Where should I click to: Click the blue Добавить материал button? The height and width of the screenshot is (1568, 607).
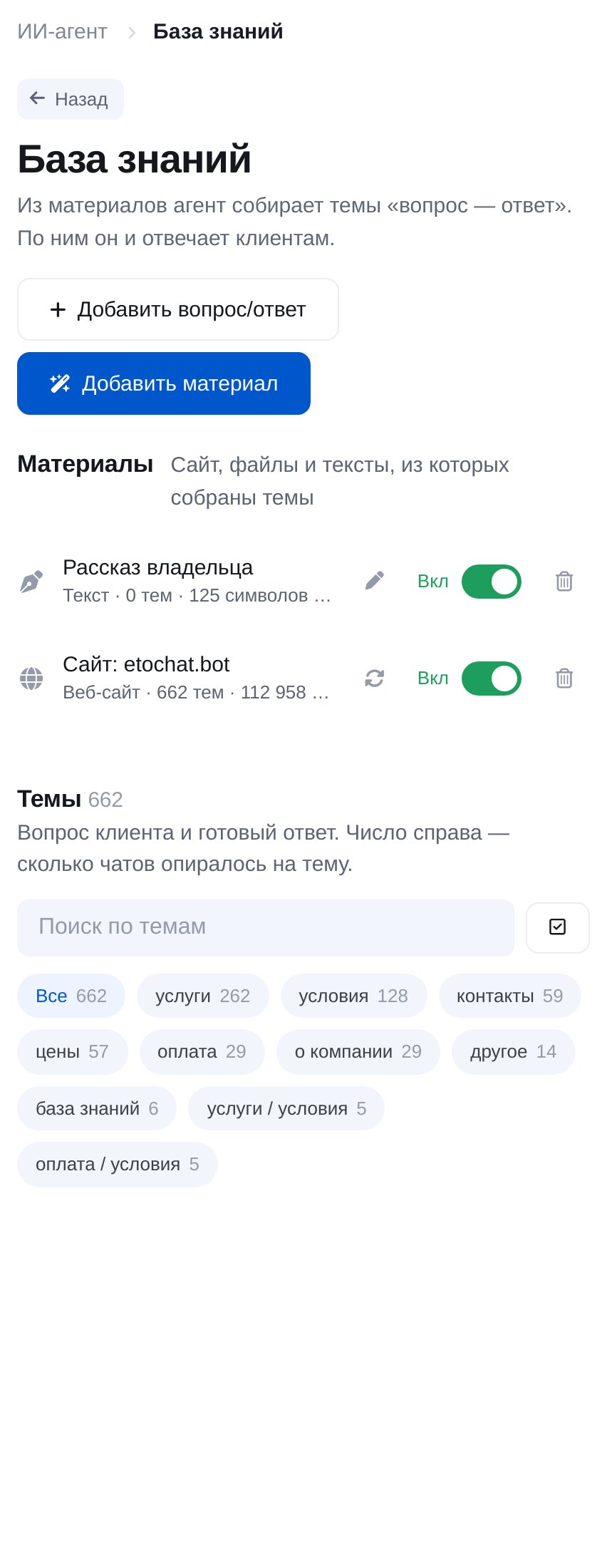(164, 383)
